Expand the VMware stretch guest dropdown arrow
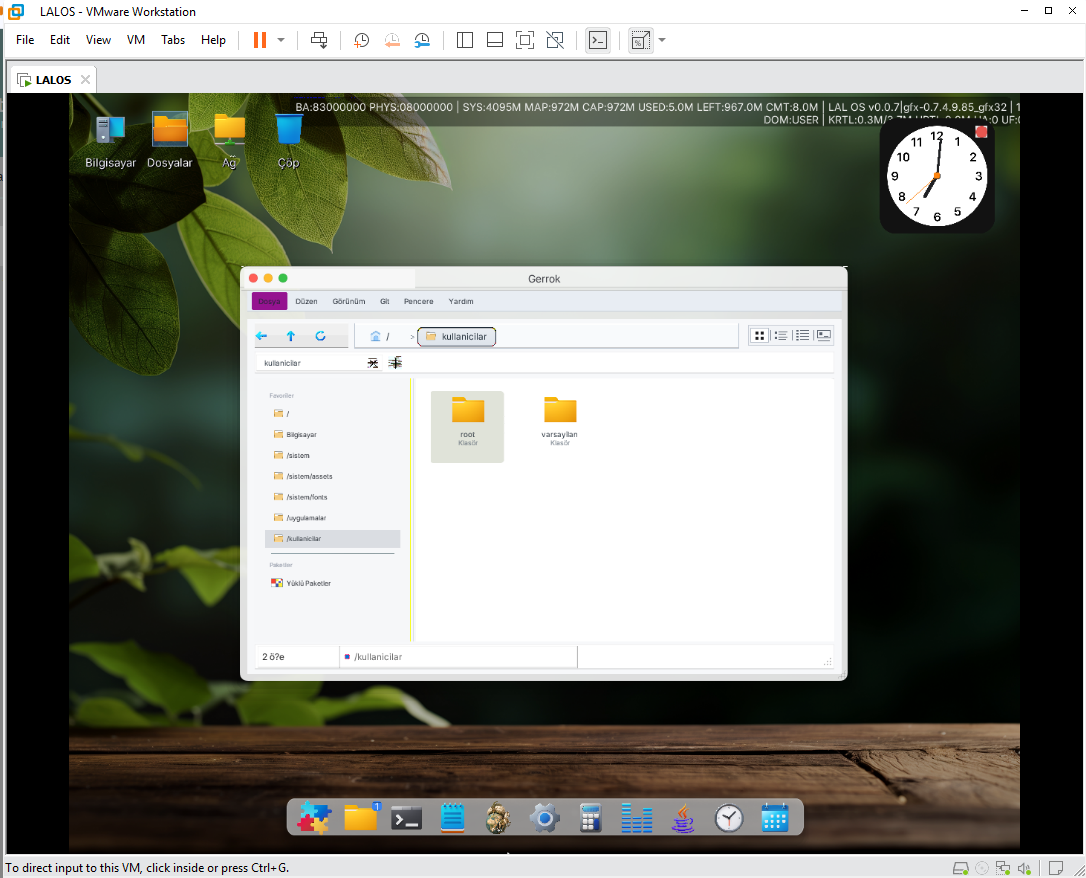This screenshot has width=1086, height=878. click(662, 40)
